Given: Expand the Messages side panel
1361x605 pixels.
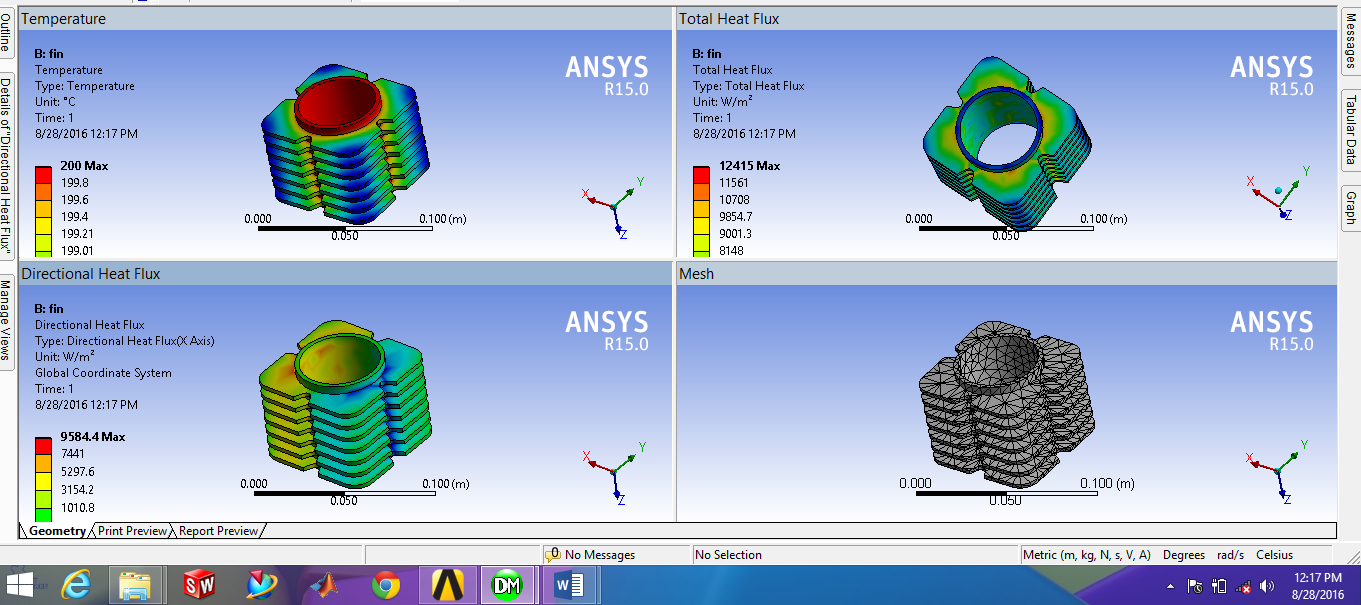Looking at the screenshot, I should (1350, 39).
